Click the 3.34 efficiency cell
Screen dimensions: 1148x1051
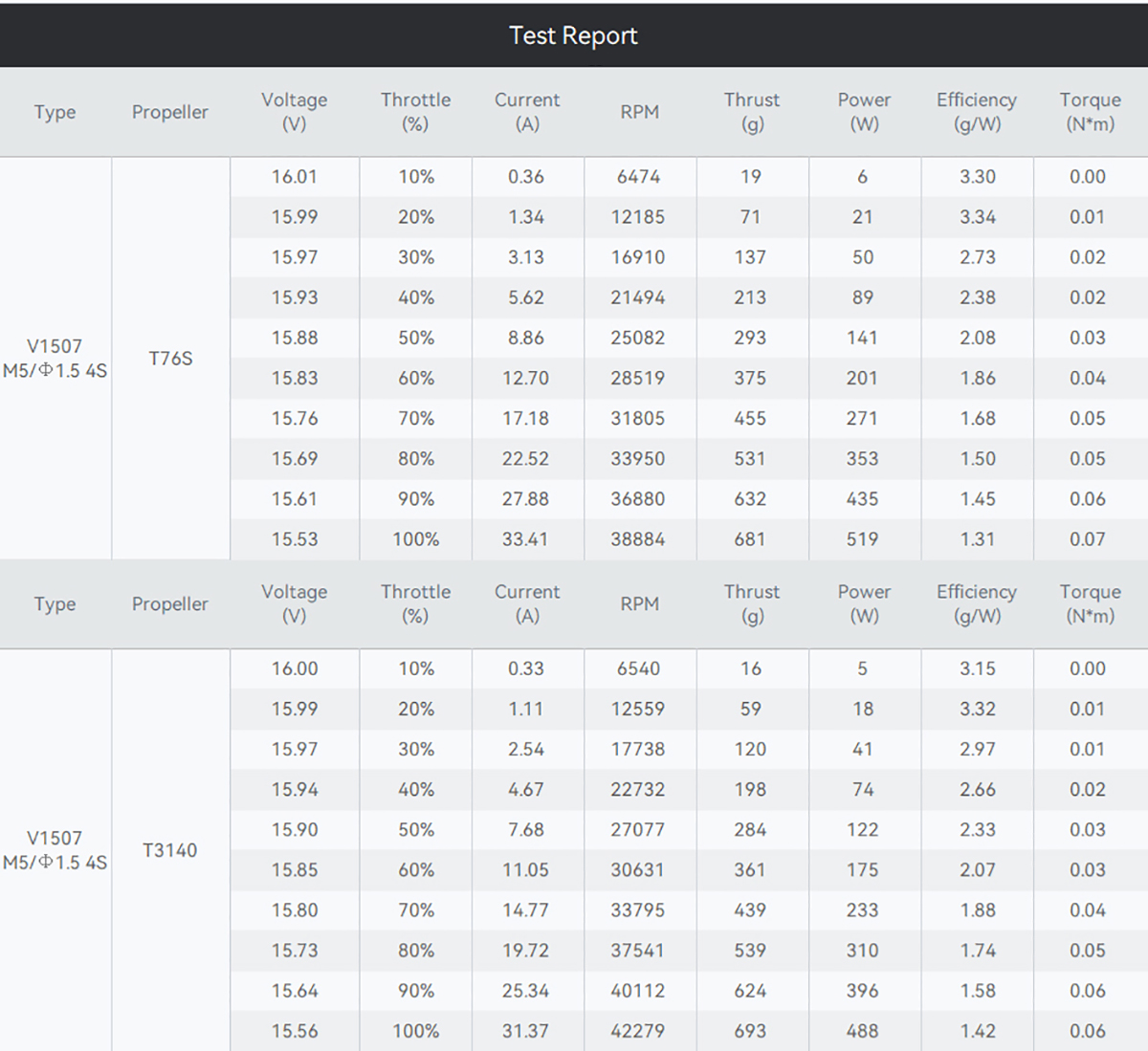tap(978, 217)
